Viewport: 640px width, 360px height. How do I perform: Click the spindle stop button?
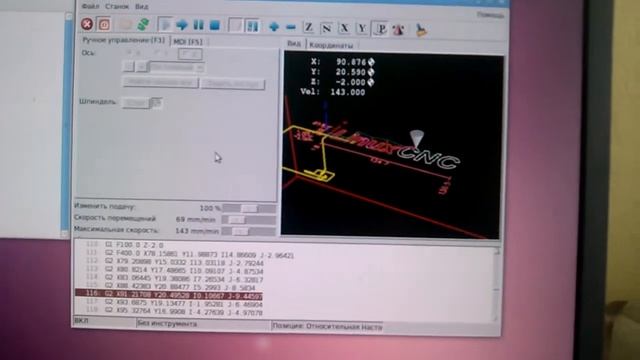(x=135, y=103)
